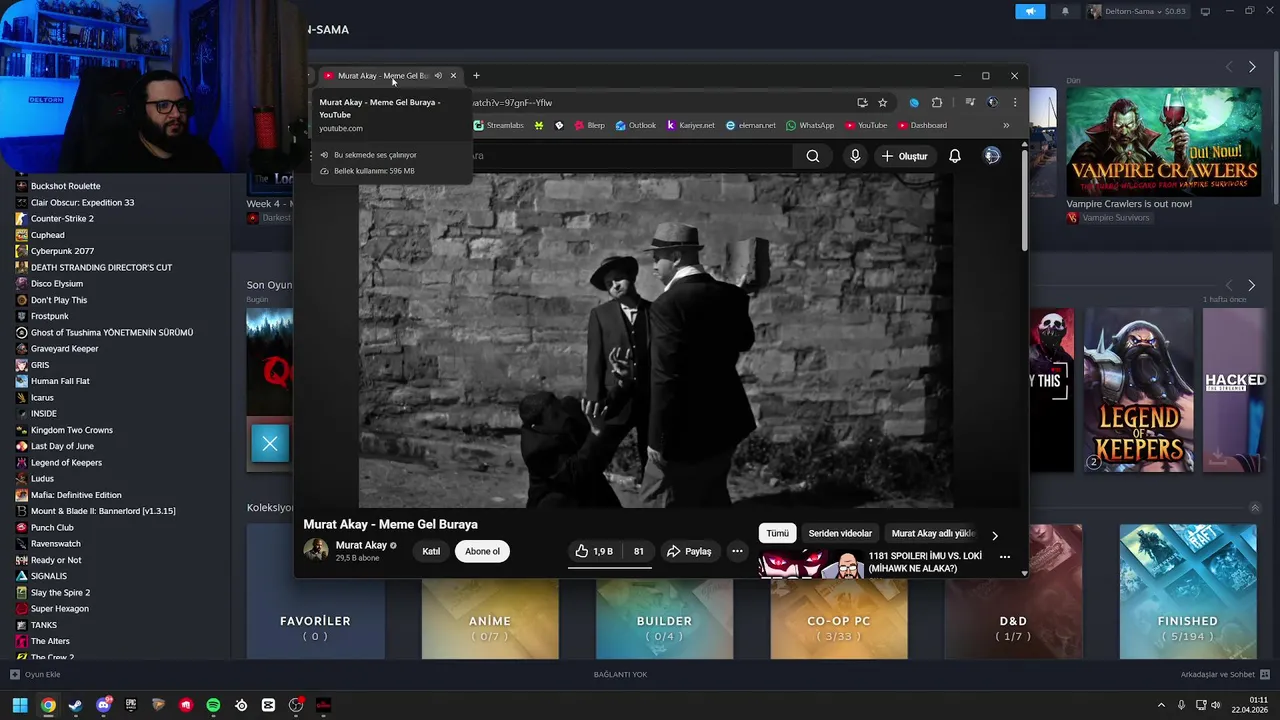Open Windows Start menu
Image resolution: width=1280 pixels, height=720 pixels.
(20, 705)
